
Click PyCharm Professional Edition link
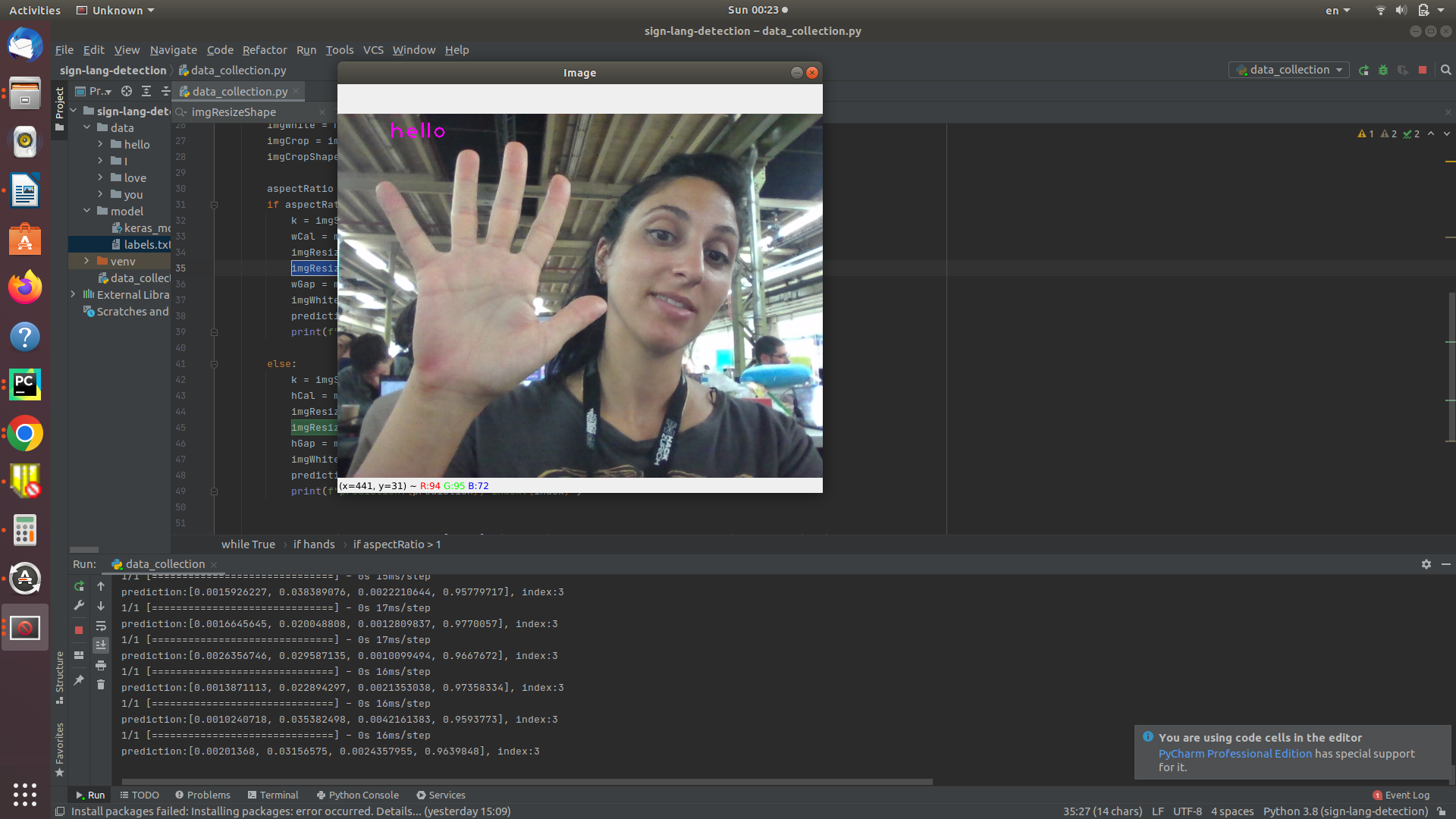pos(1235,754)
